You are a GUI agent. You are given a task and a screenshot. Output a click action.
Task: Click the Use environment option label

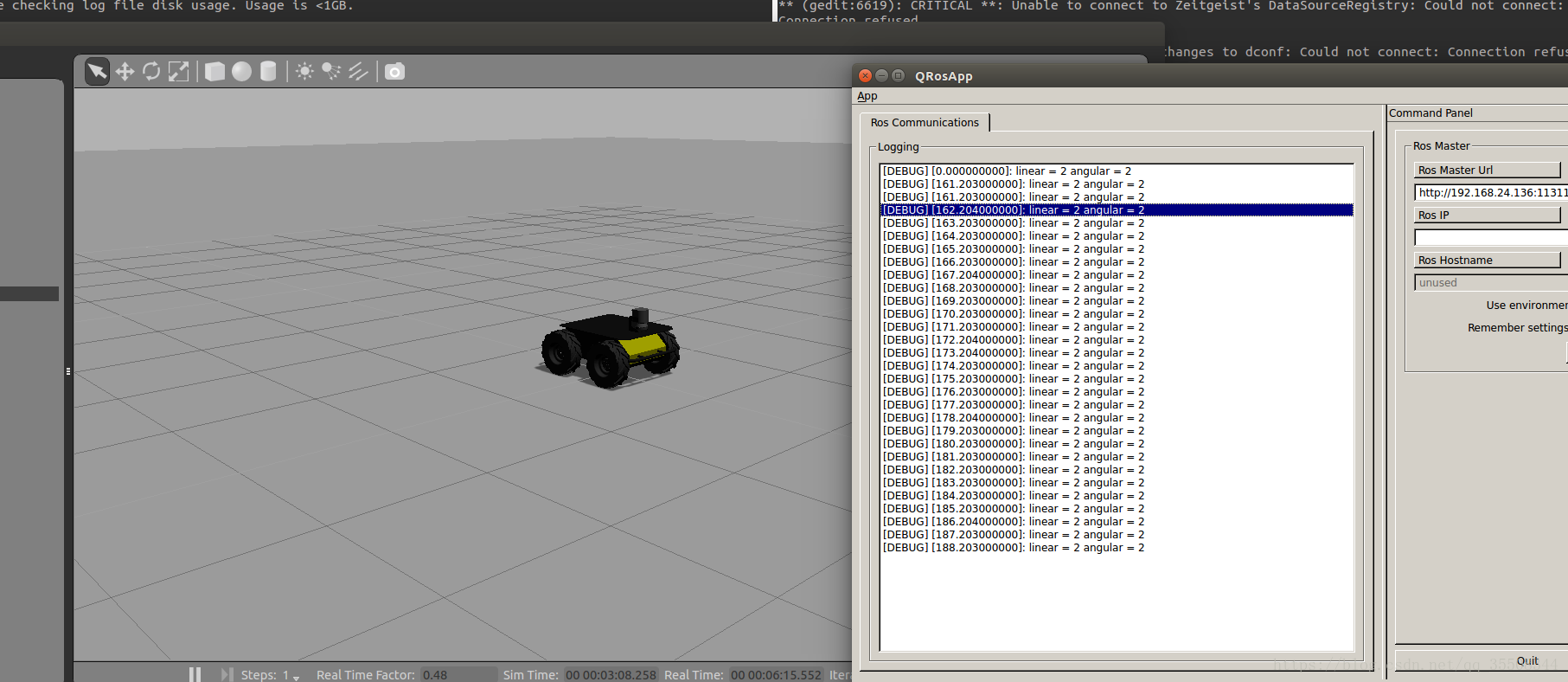click(x=1526, y=305)
